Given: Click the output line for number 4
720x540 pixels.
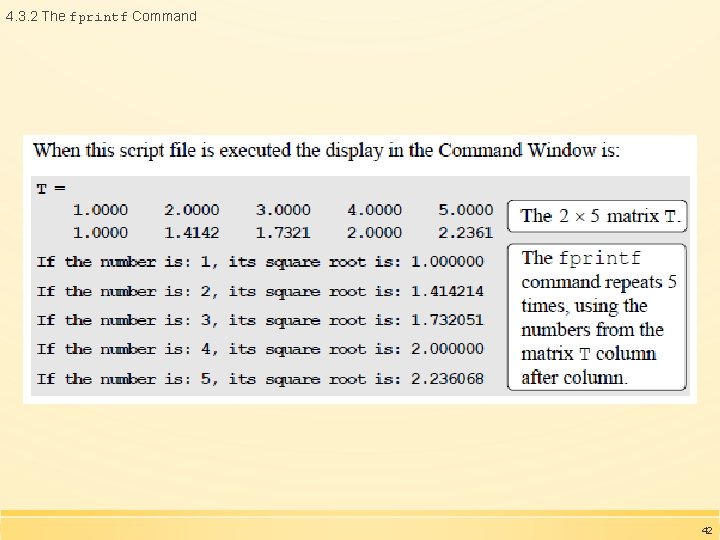Looking at the screenshot, I should [260, 349].
